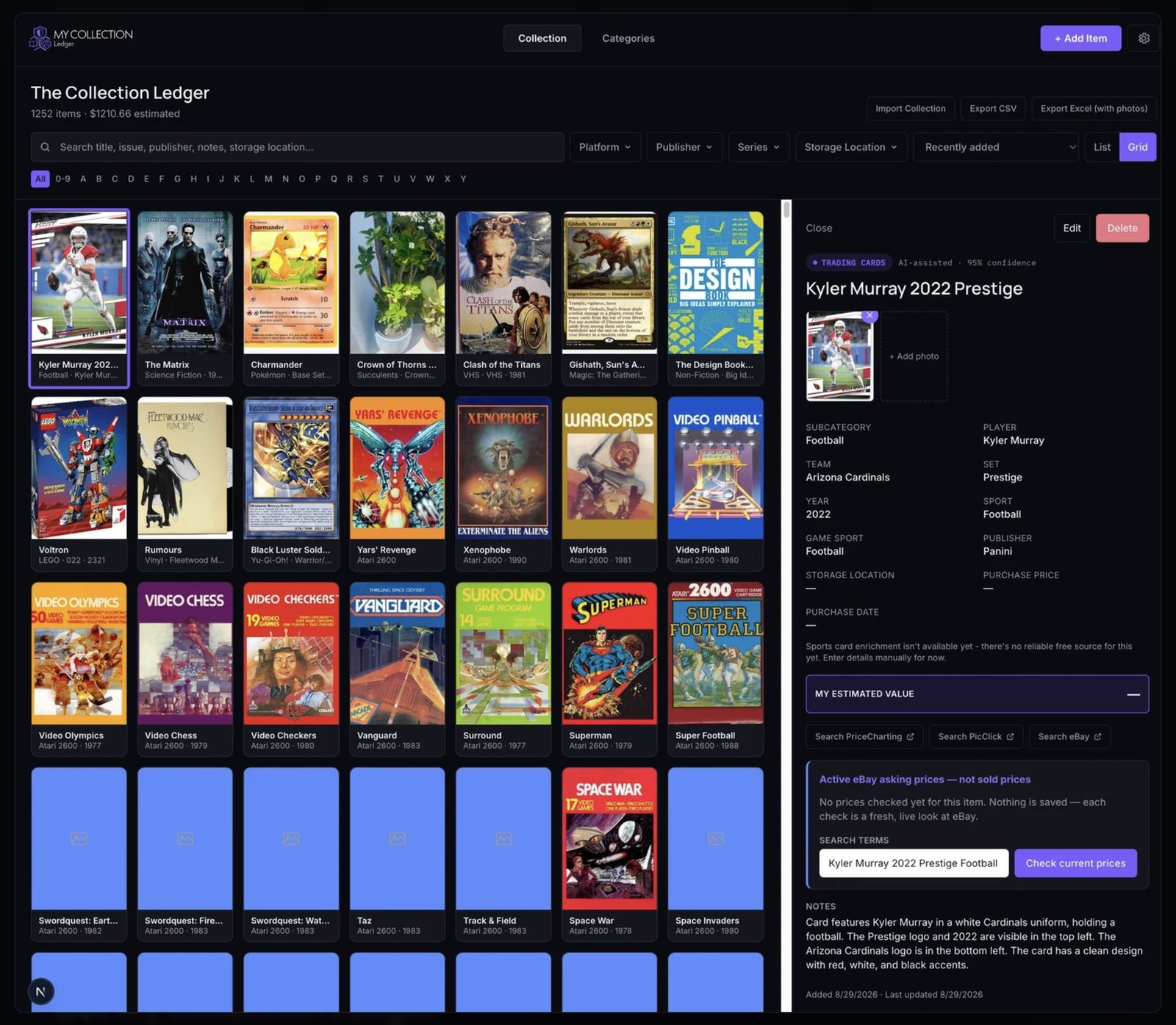
Task: Open the Publisher filter dropdown
Action: coord(684,147)
